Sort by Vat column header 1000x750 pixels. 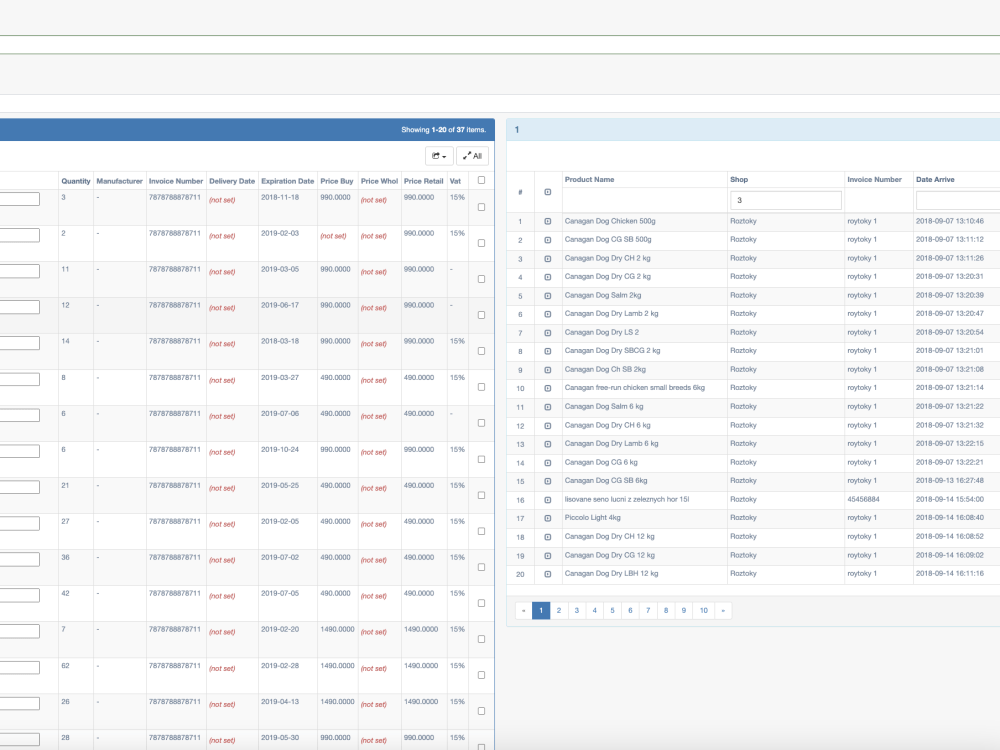tap(455, 181)
